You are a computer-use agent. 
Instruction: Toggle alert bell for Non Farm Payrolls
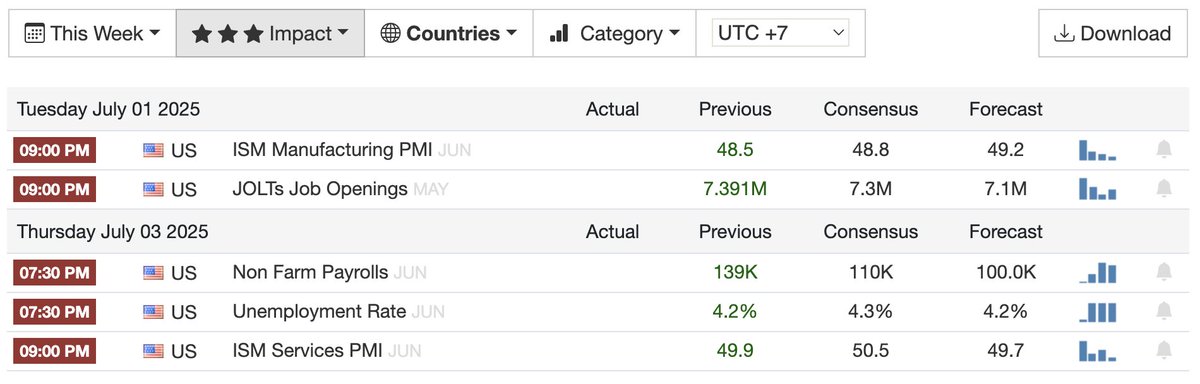pos(1163,272)
